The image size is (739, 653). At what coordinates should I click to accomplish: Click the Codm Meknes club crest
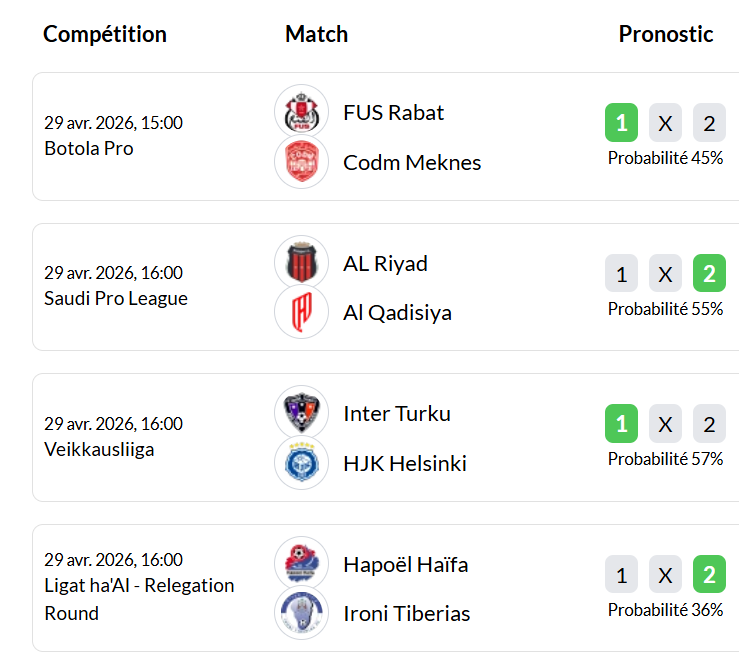click(301, 162)
